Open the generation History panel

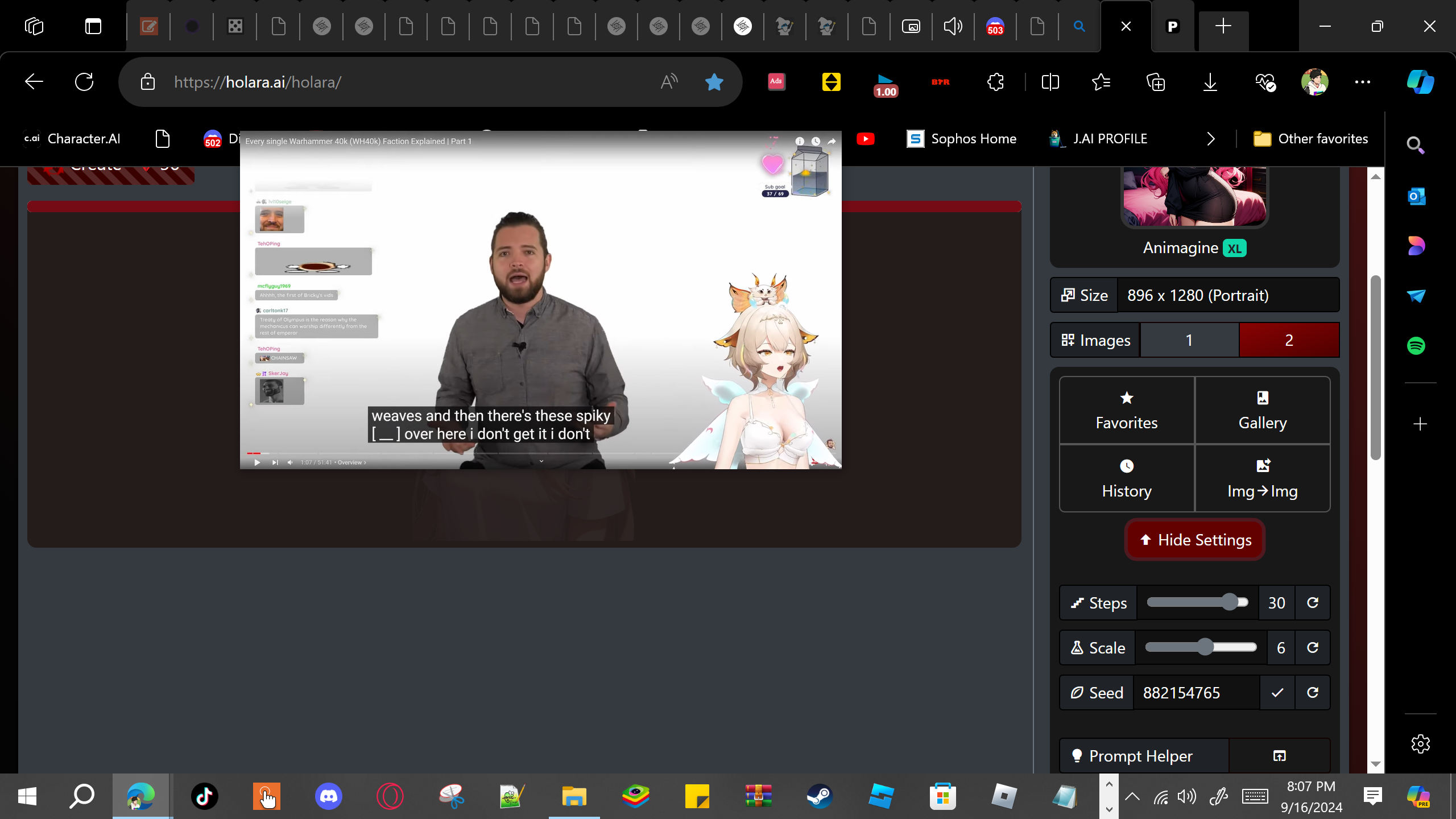pos(1126,478)
